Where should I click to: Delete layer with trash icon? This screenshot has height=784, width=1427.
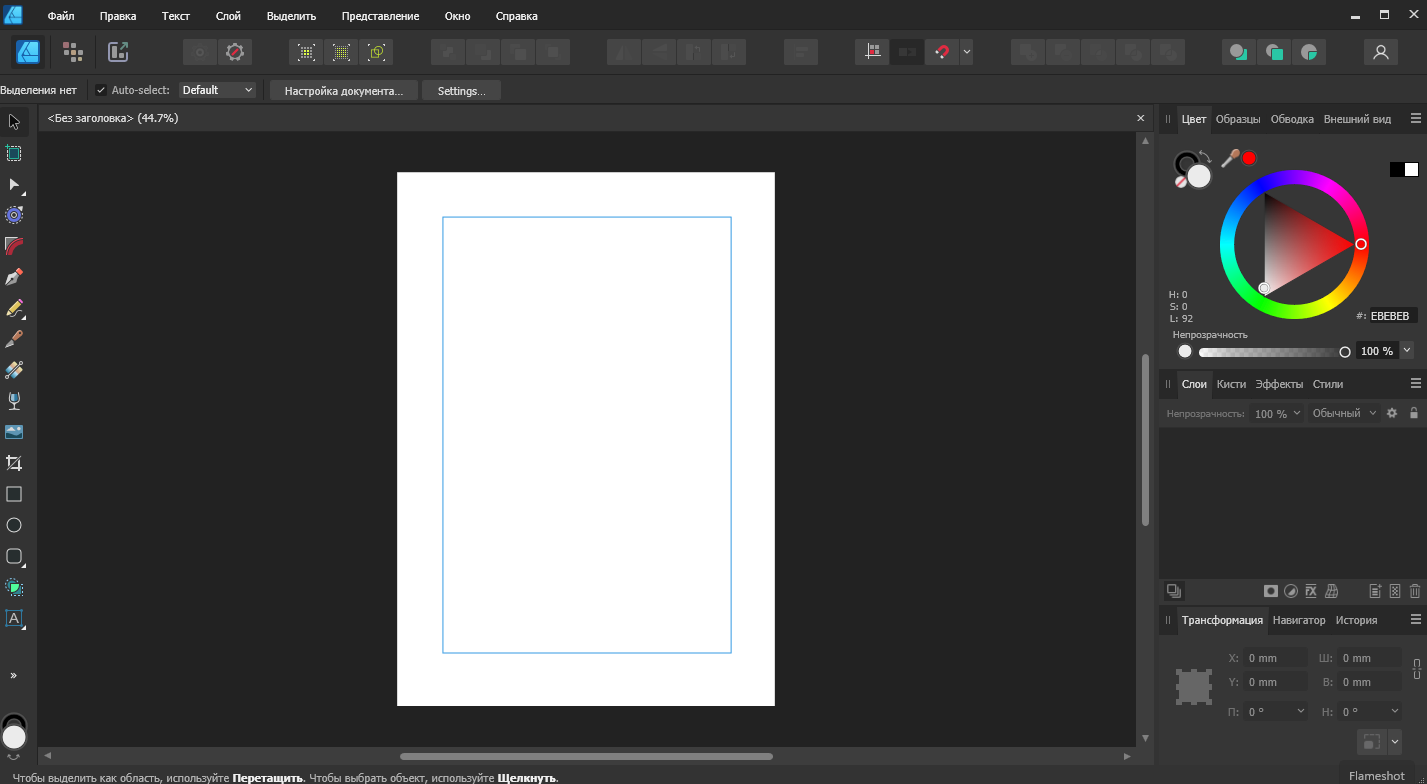point(1415,591)
